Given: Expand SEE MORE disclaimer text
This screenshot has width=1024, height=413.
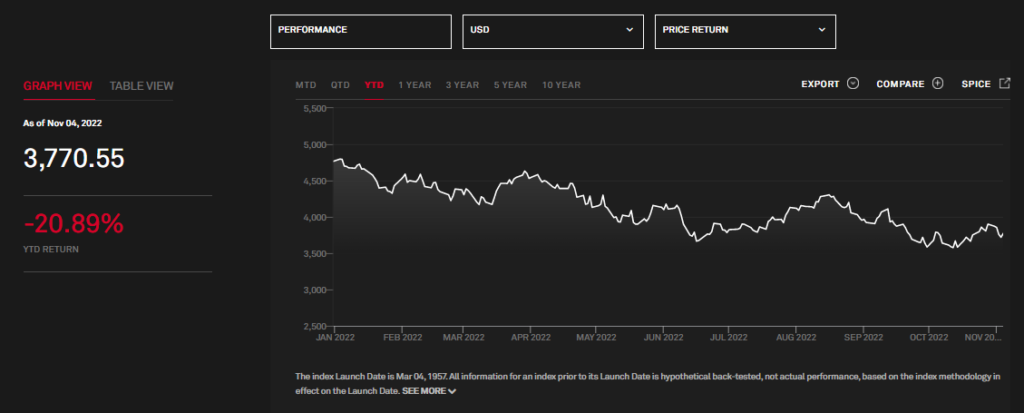Looking at the screenshot, I should point(429,391).
